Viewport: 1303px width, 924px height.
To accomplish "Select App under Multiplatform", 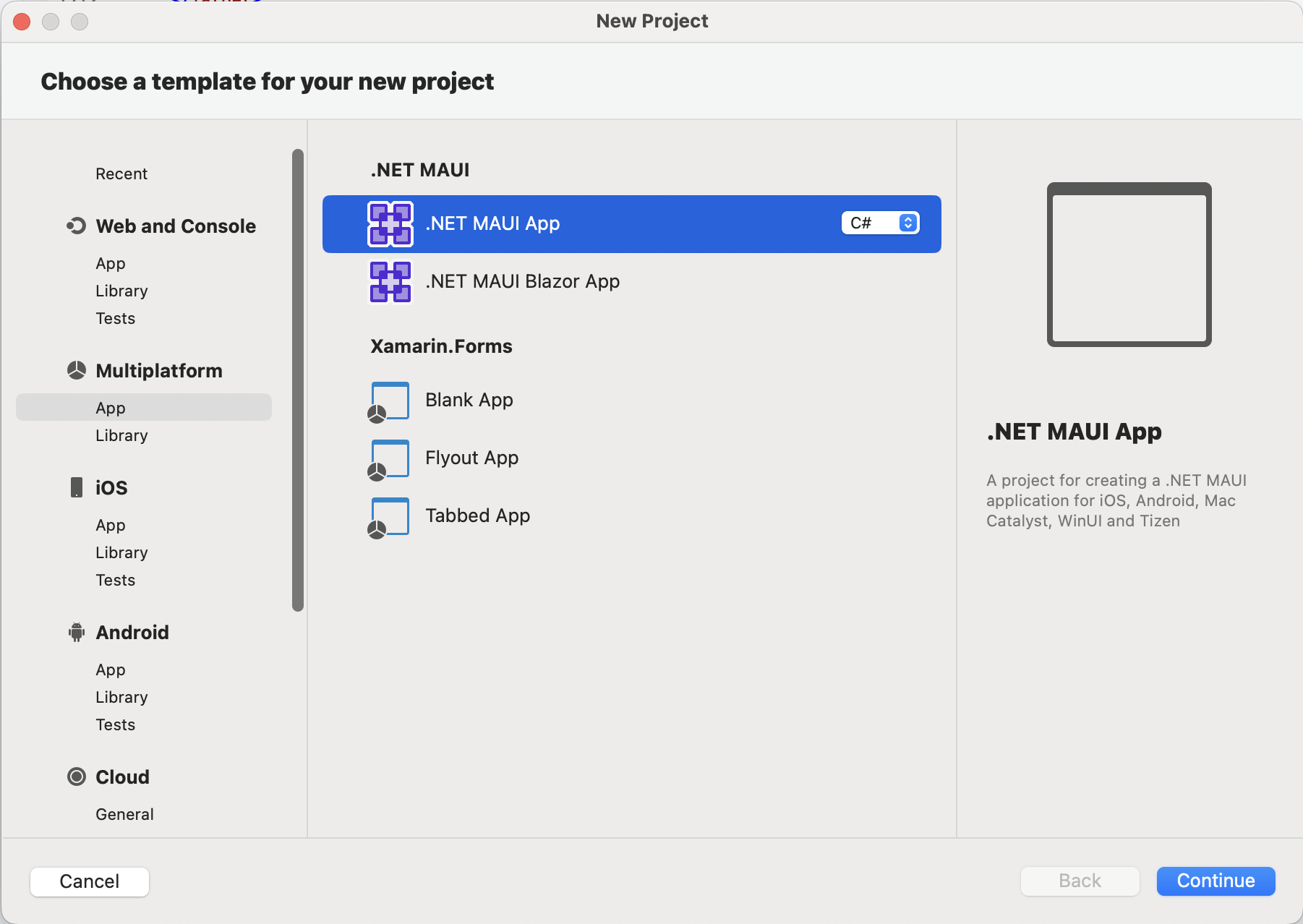I will click(110, 407).
